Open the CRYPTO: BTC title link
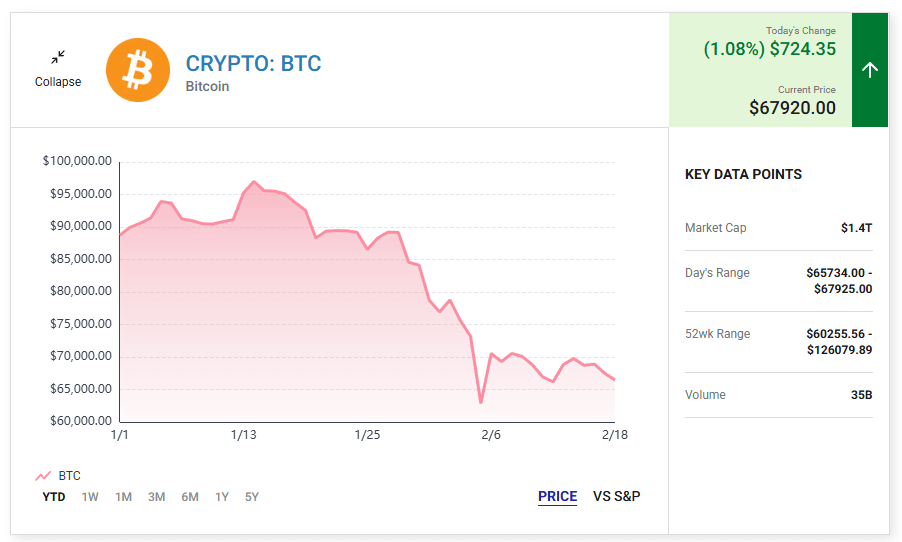 (253, 64)
